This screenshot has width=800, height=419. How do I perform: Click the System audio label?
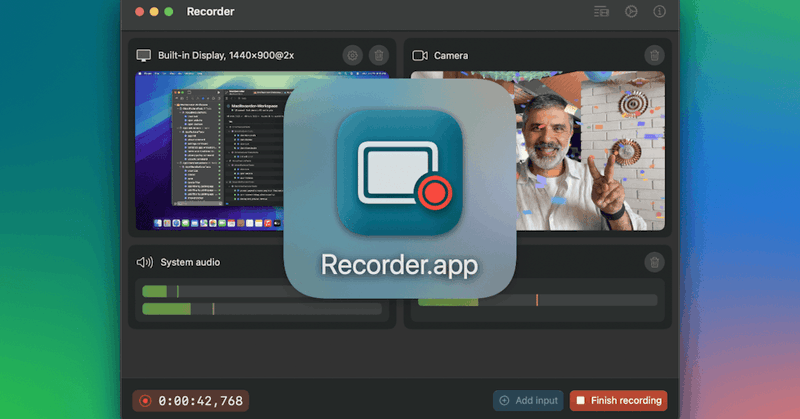190,262
